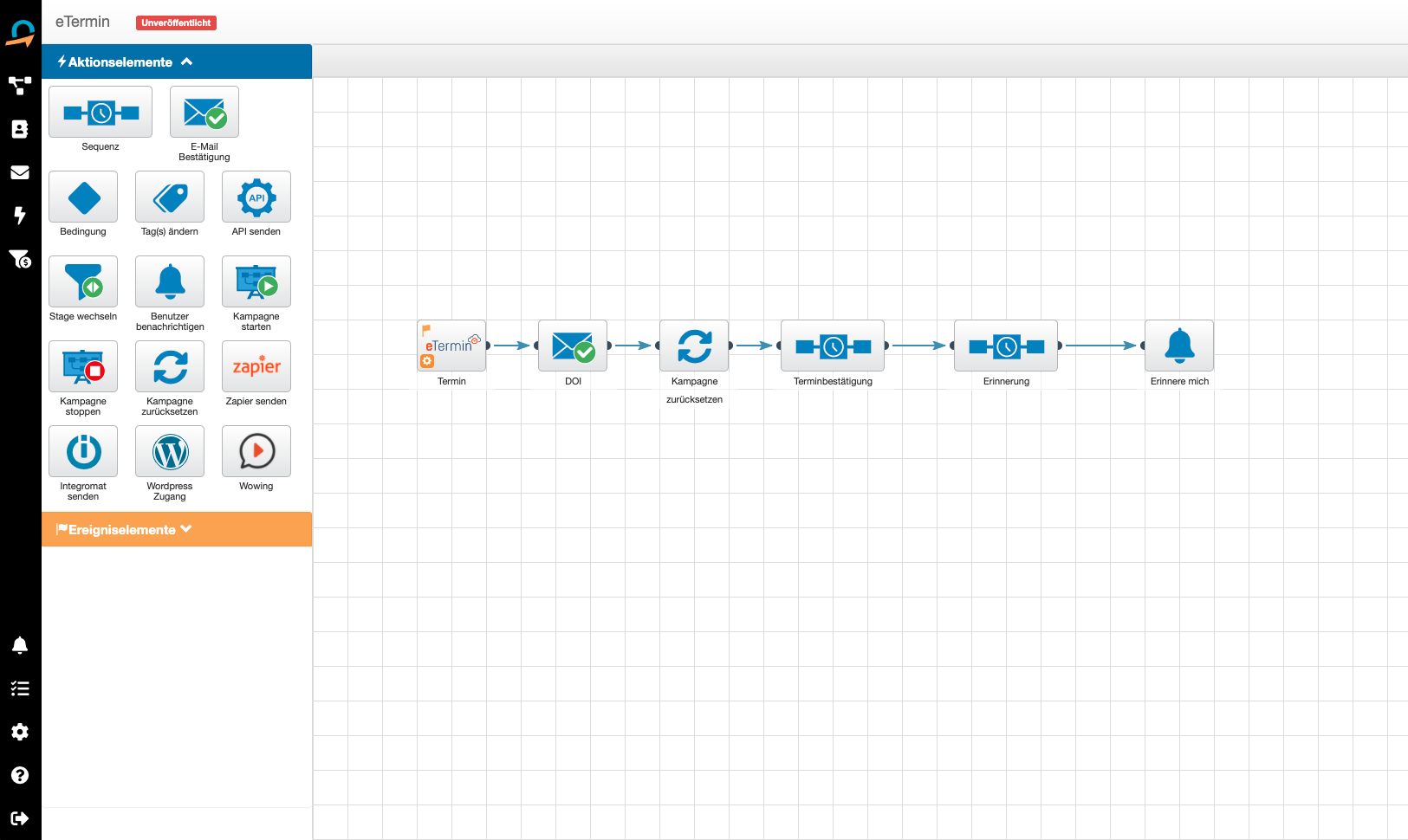Click the Erinnere mich bell node
This screenshot has height=840, width=1408.
[x=1179, y=346]
